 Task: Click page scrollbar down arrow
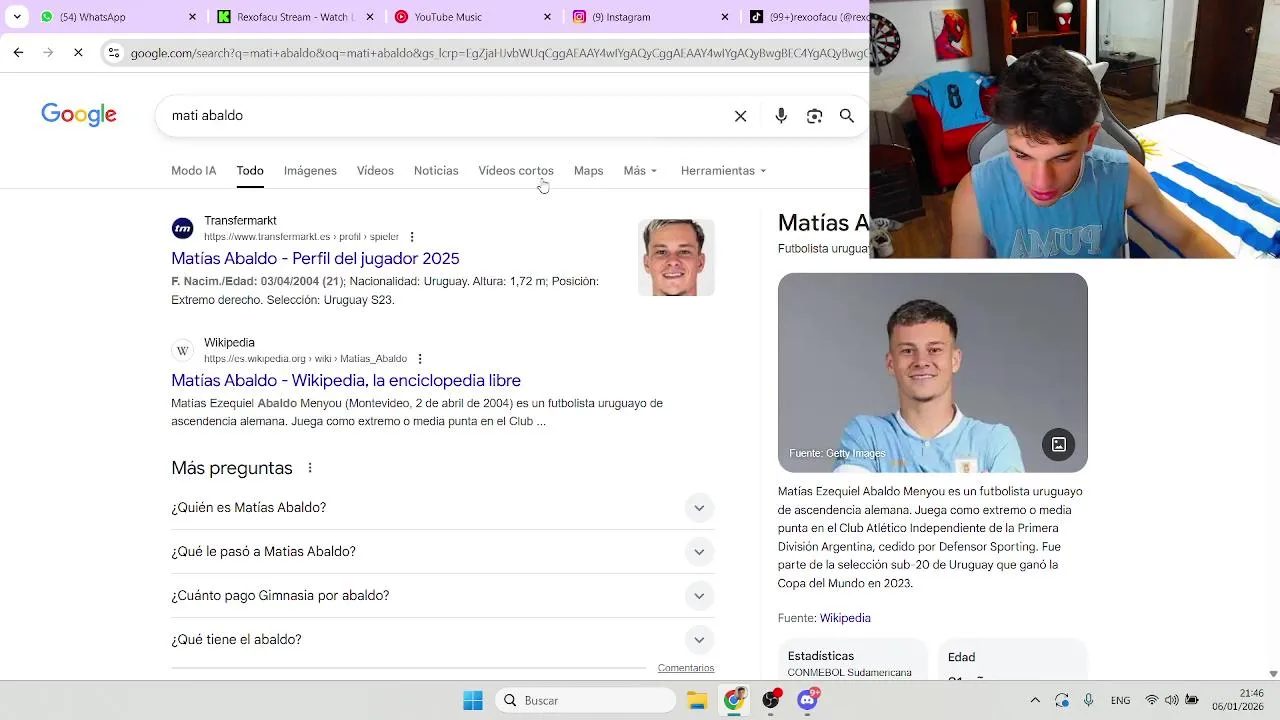1273,674
